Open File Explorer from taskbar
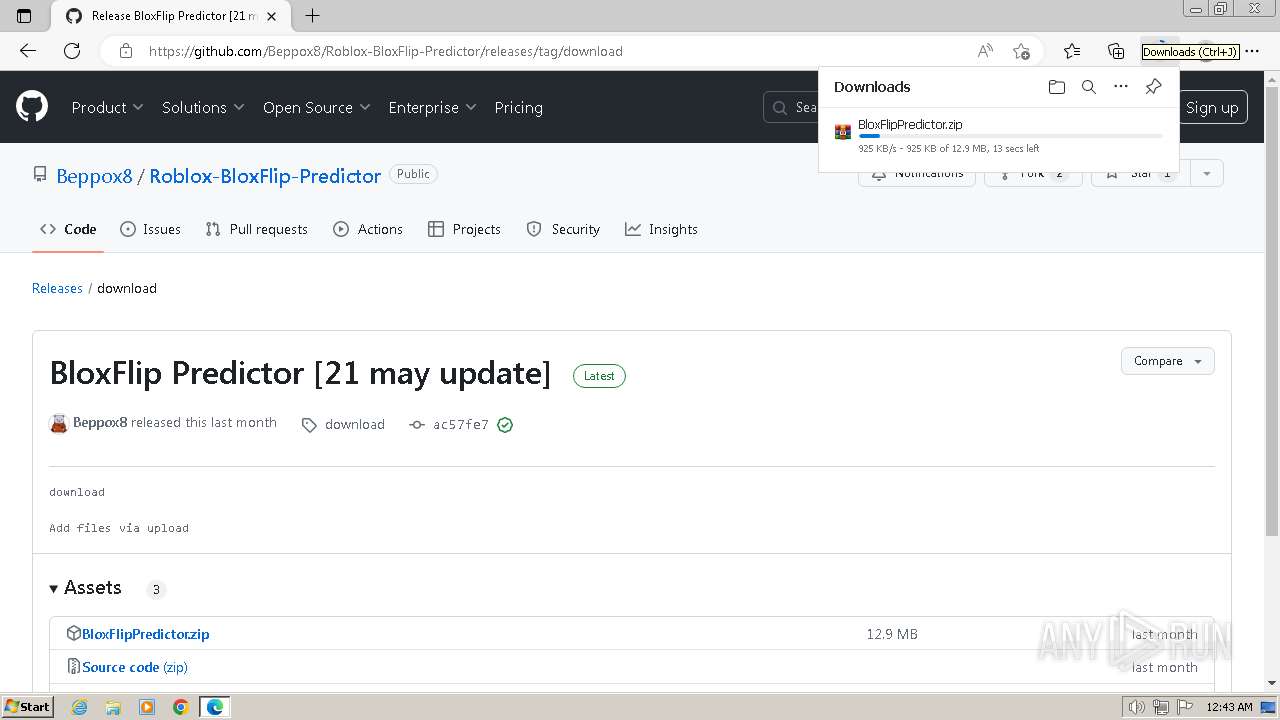 [x=113, y=707]
